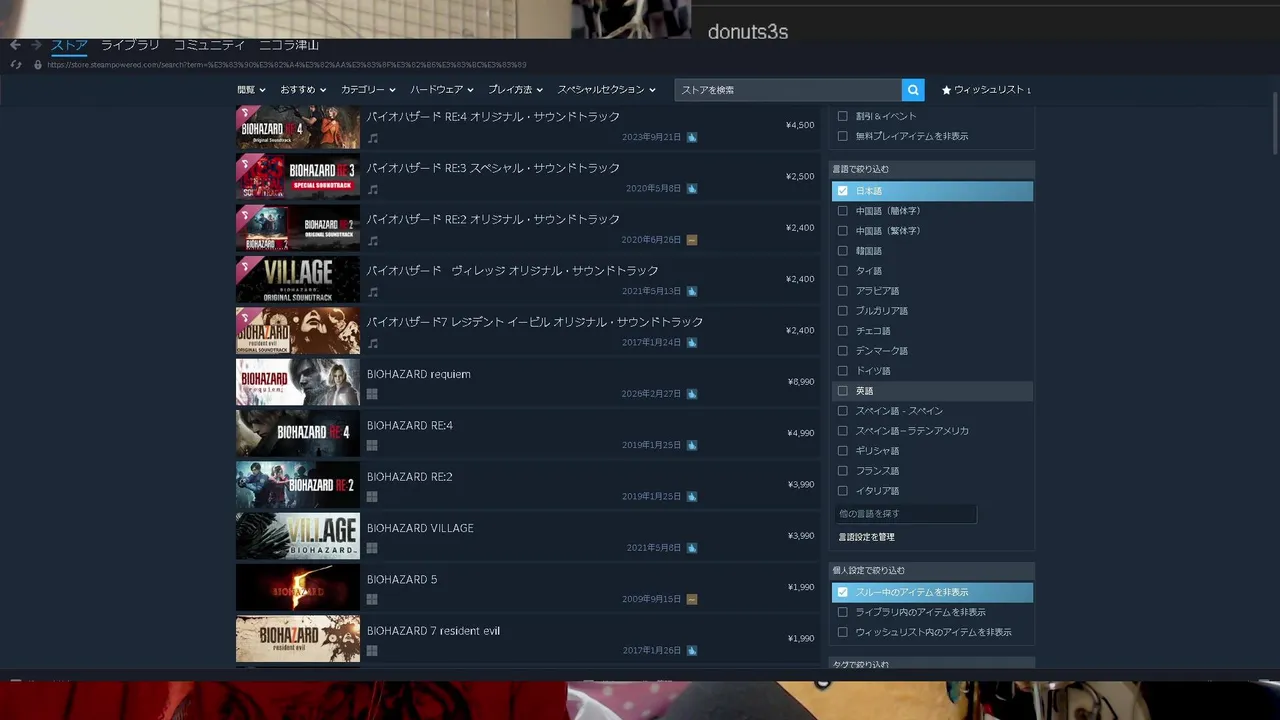This screenshot has height=720, width=1280.
Task: Click the ¥8,990 price of BIOHAZARD requiem
Action: pyautogui.click(x=800, y=382)
